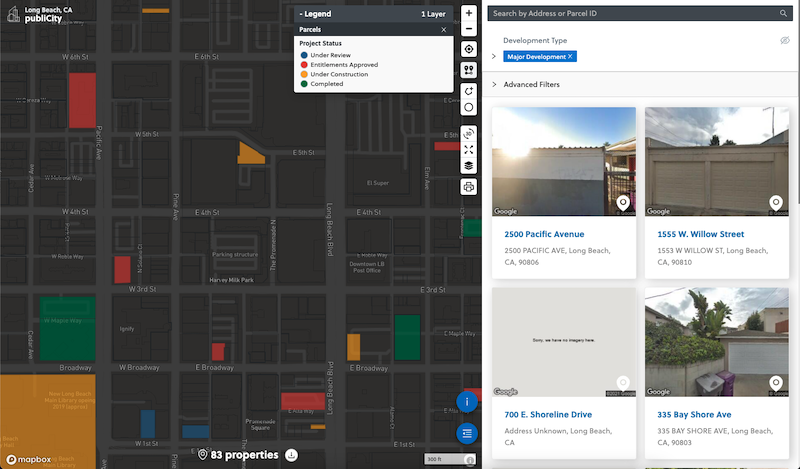Click the Under Review blue legend swatch
Screen dimensions: 800x469
(x=304, y=55)
